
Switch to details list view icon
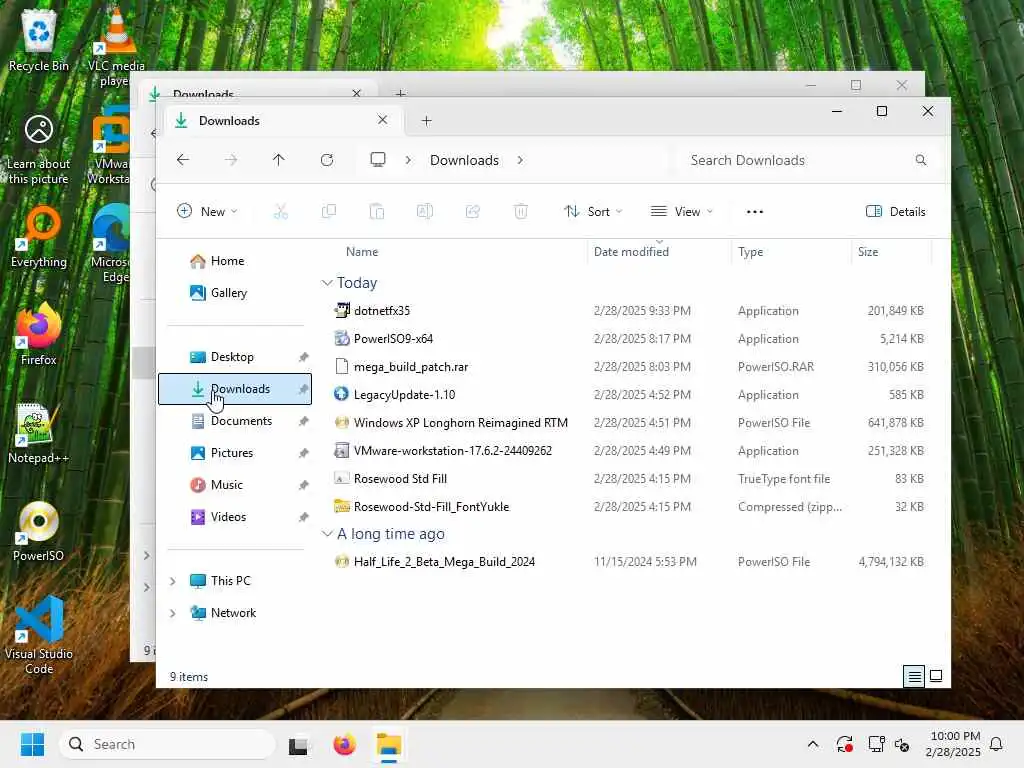click(x=914, y=677)
